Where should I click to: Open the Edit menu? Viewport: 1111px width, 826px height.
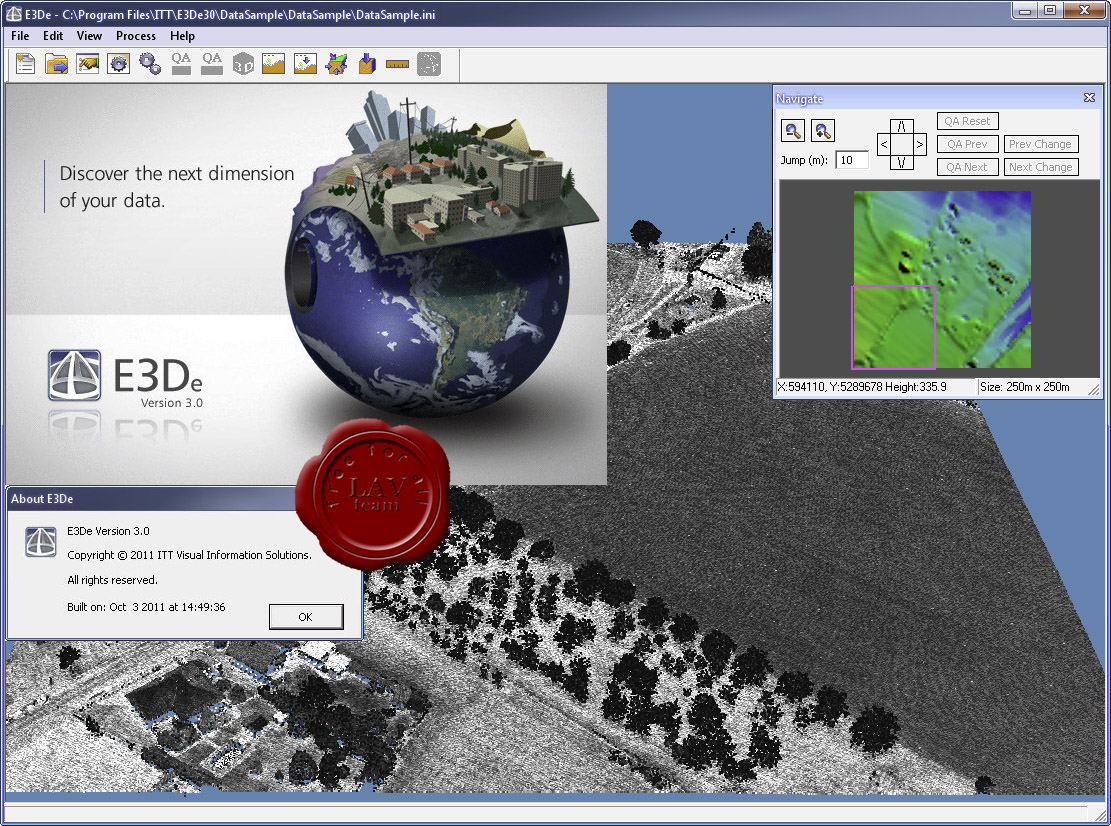pyautogui.click(x=52, y=35)
